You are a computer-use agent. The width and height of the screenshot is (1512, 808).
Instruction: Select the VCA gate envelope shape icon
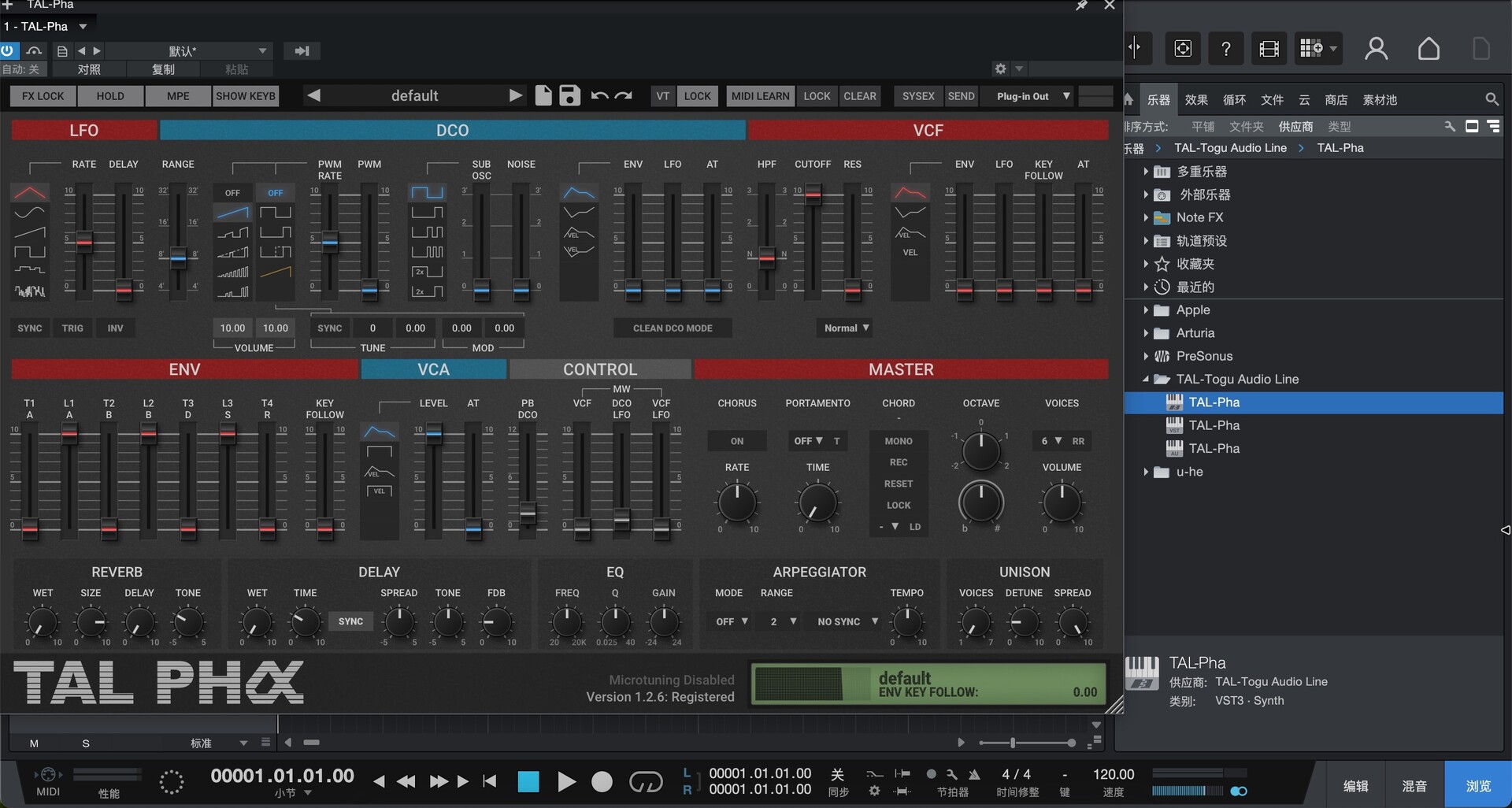[x=380, y=451]
